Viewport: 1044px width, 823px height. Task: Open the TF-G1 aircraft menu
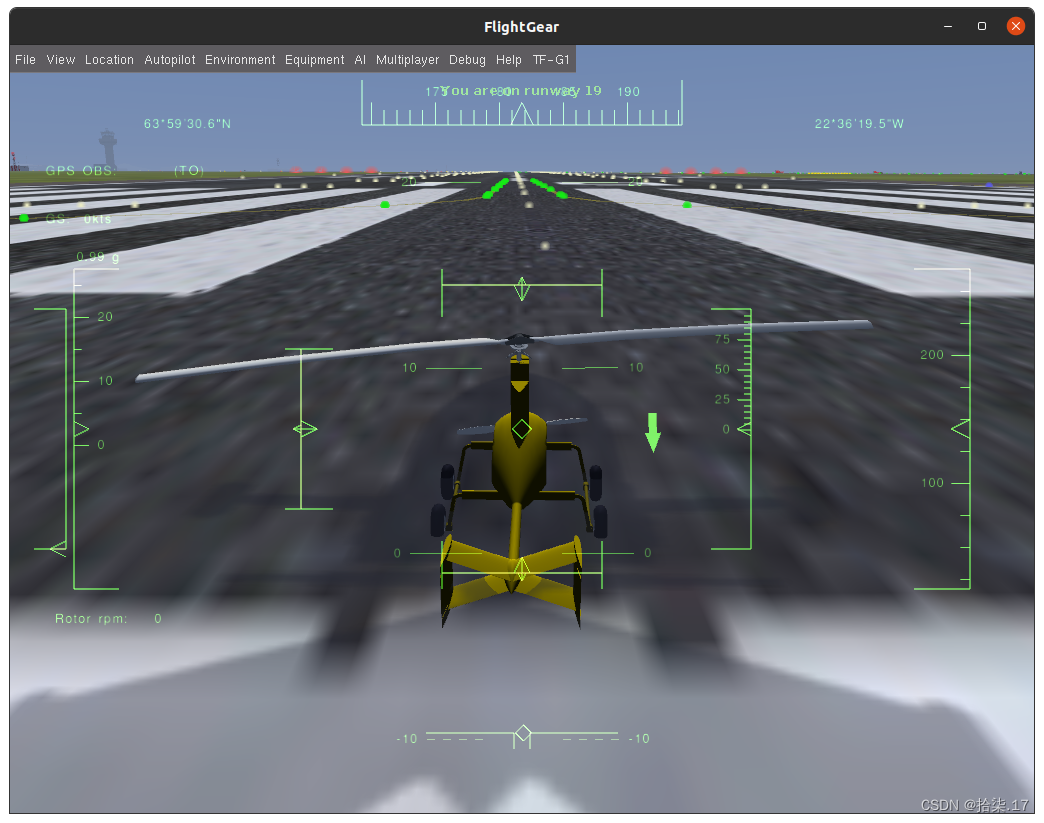tap(551, 59)
